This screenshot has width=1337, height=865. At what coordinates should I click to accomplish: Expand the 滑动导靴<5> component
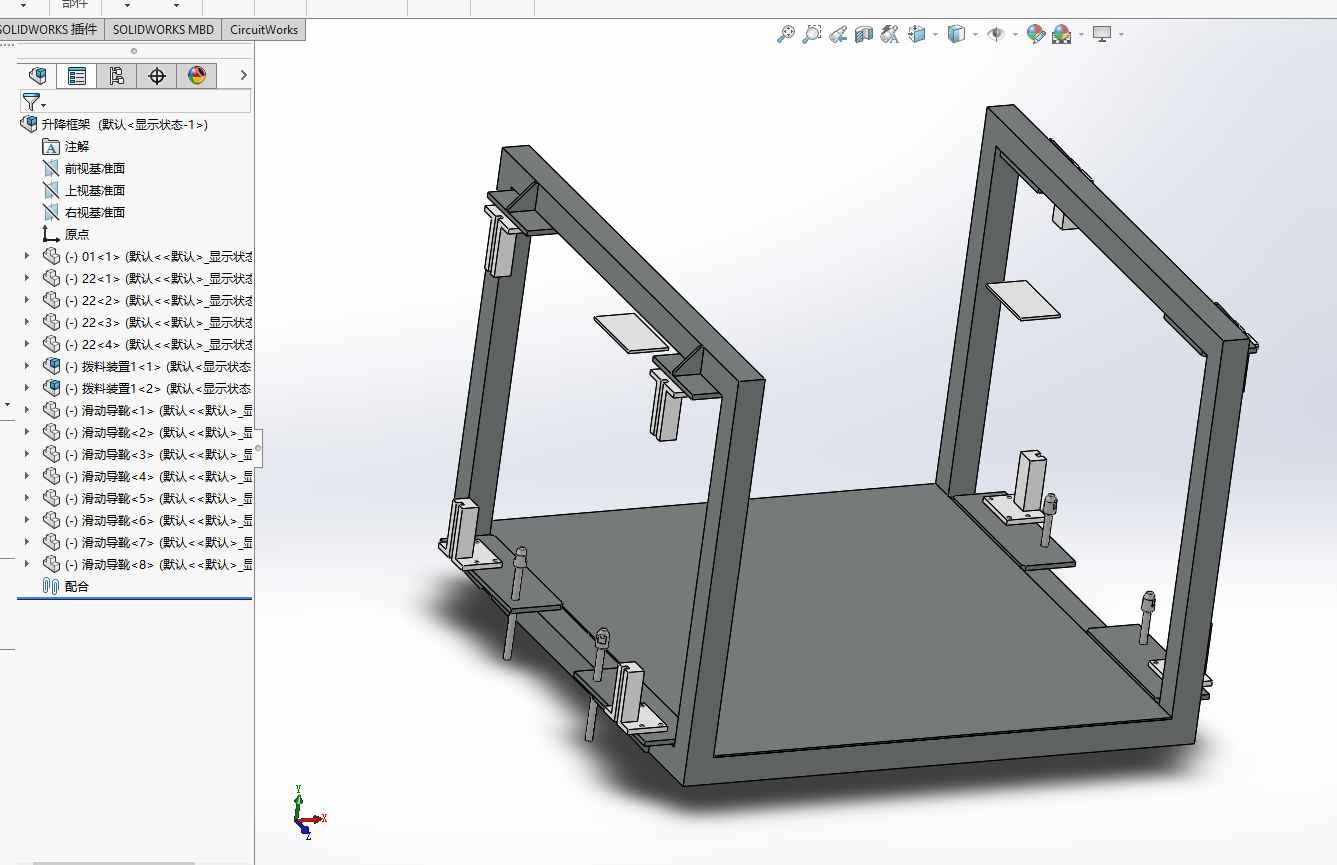coord(27,498)
